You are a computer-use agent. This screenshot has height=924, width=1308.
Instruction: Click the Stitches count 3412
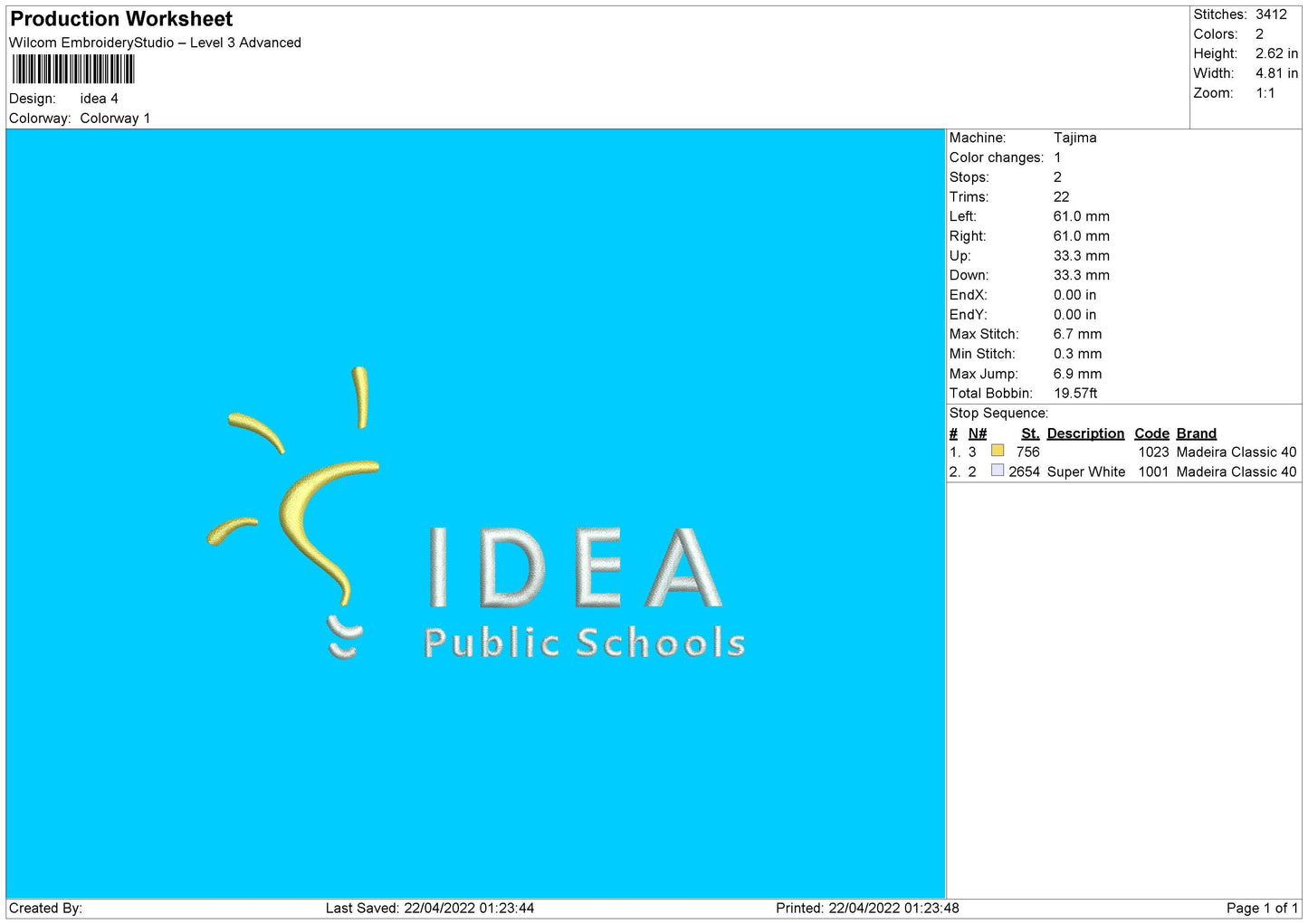pos(1271,14)
